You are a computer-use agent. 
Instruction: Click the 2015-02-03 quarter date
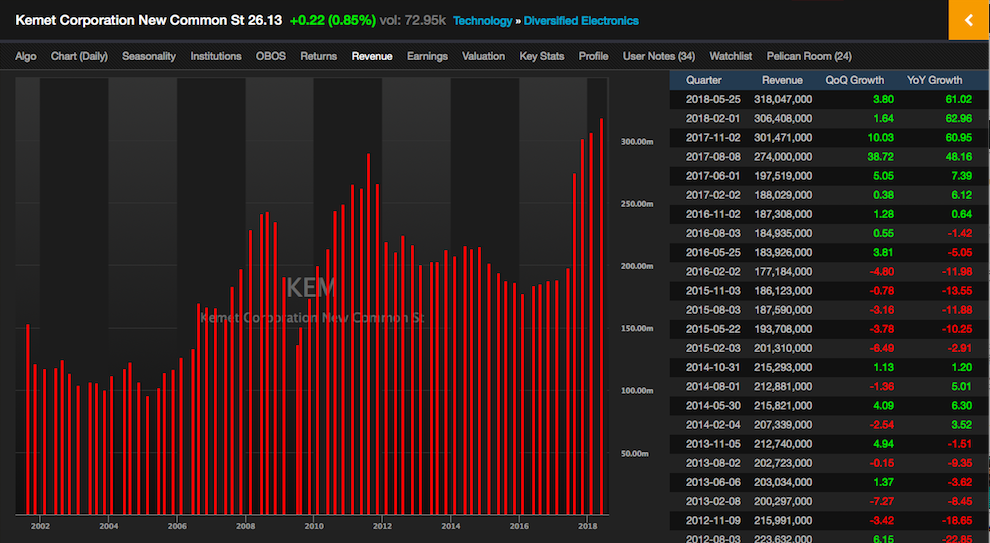713,348
